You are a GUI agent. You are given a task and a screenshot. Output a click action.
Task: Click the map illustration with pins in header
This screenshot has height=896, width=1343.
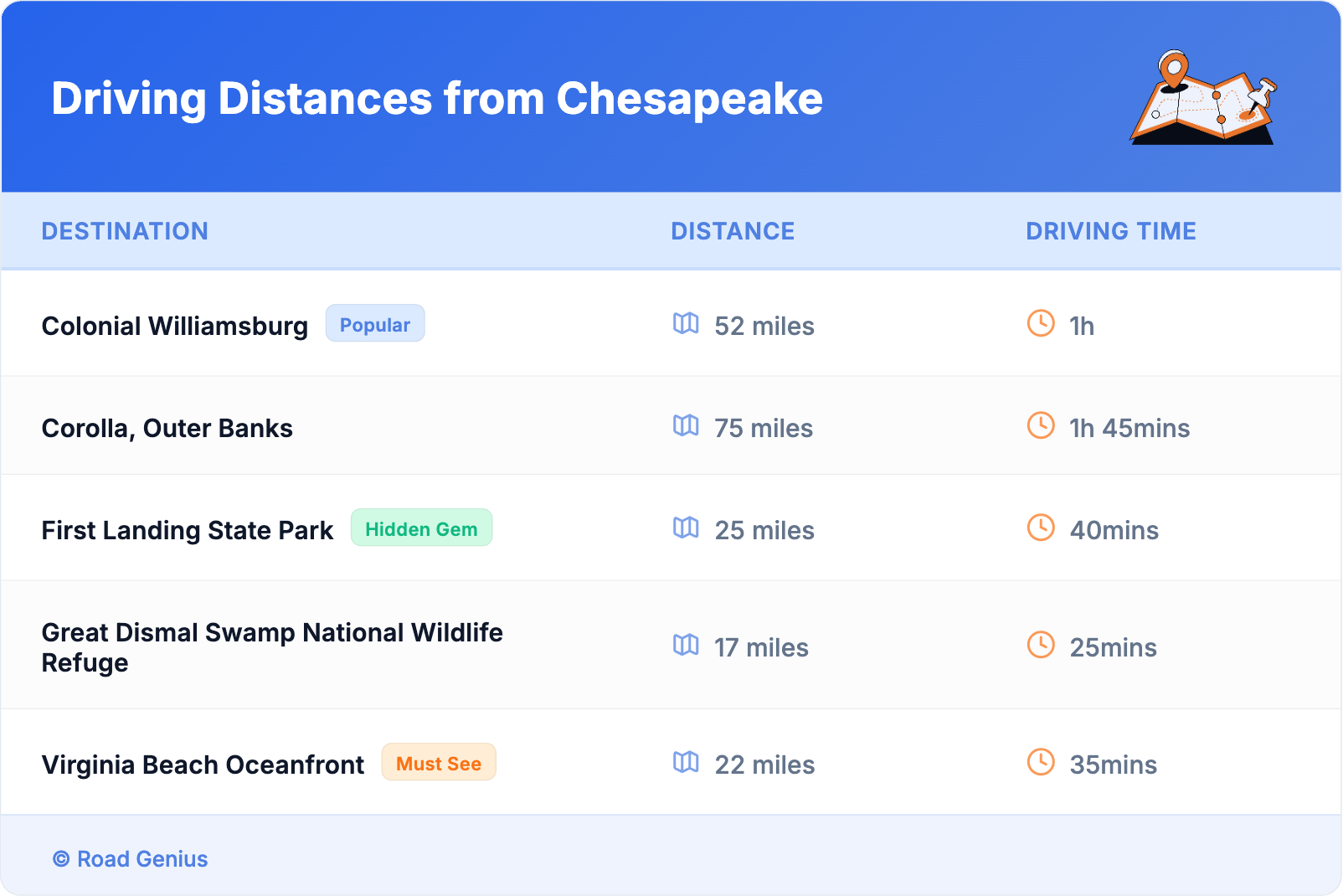(x=1203, y=98)
